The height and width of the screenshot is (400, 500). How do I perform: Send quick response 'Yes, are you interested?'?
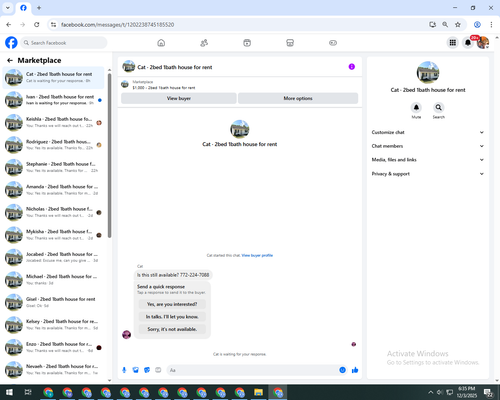click(172, 304)
